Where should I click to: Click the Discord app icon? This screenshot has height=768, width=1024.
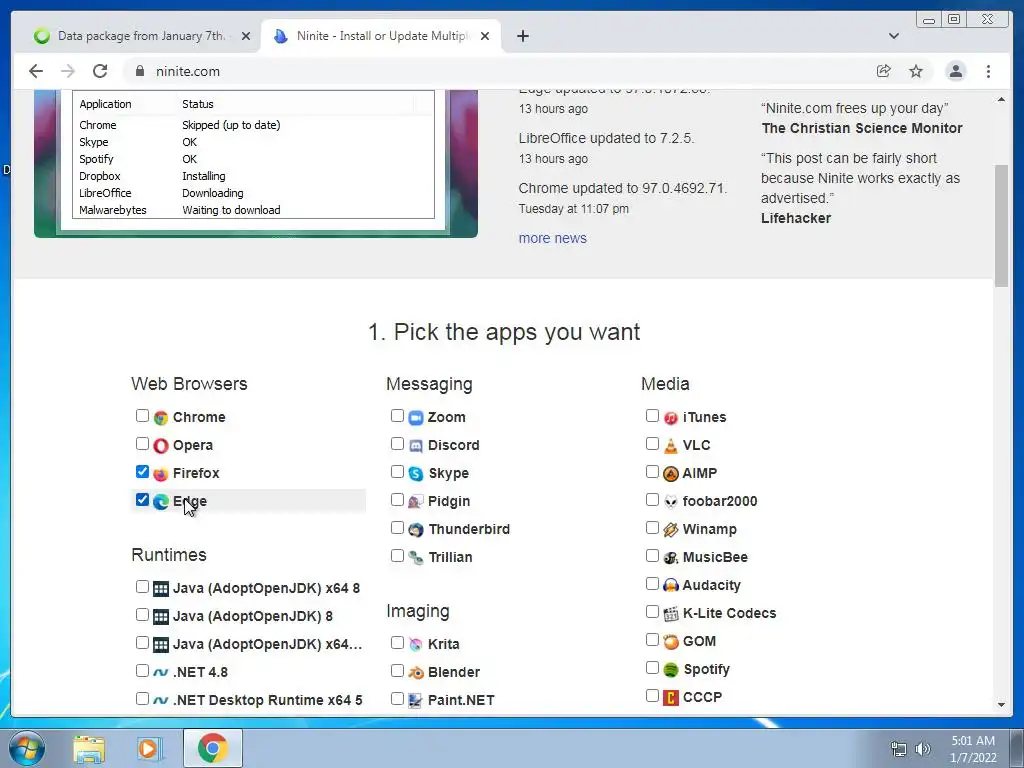(416, 445)
